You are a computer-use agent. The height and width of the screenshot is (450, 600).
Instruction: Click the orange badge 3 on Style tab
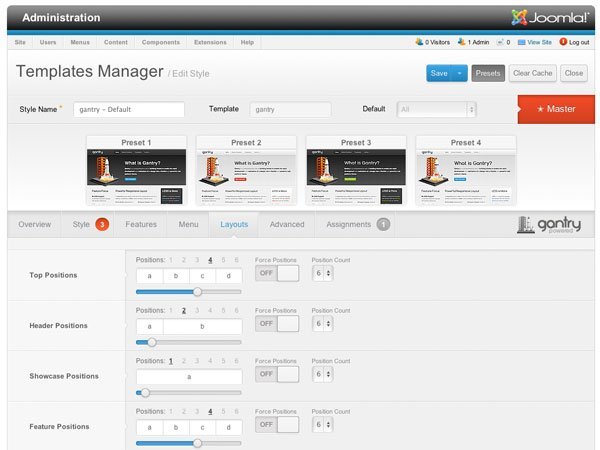pyautogui.click(x=102, y=225)
